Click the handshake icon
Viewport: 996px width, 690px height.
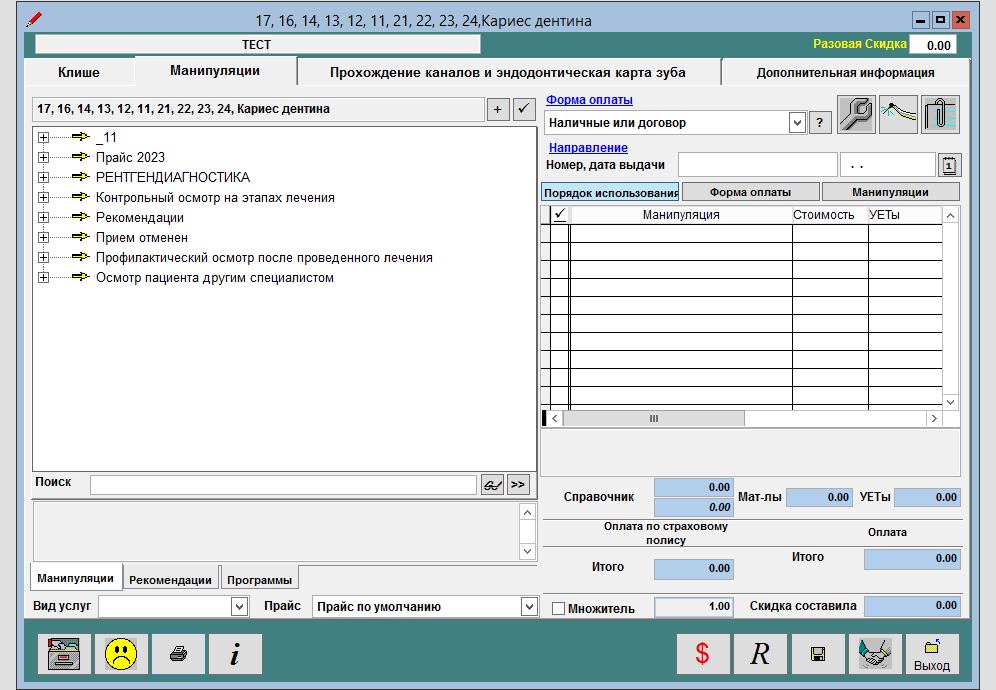point(875,655)
